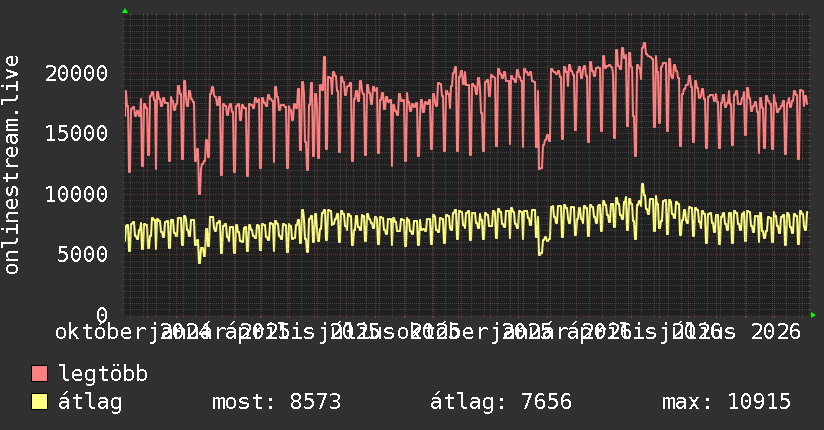Click the 0 Y-axis origin label

tap(102, 315)
